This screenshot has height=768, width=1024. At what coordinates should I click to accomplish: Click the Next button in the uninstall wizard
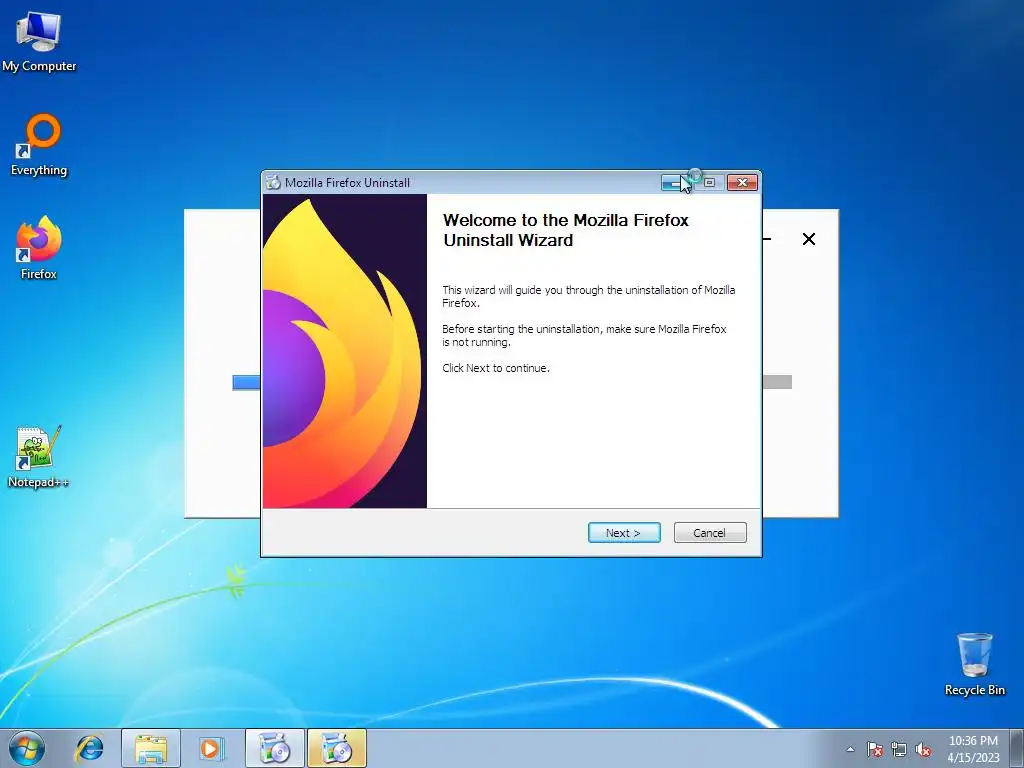click(x=624, y=532)
